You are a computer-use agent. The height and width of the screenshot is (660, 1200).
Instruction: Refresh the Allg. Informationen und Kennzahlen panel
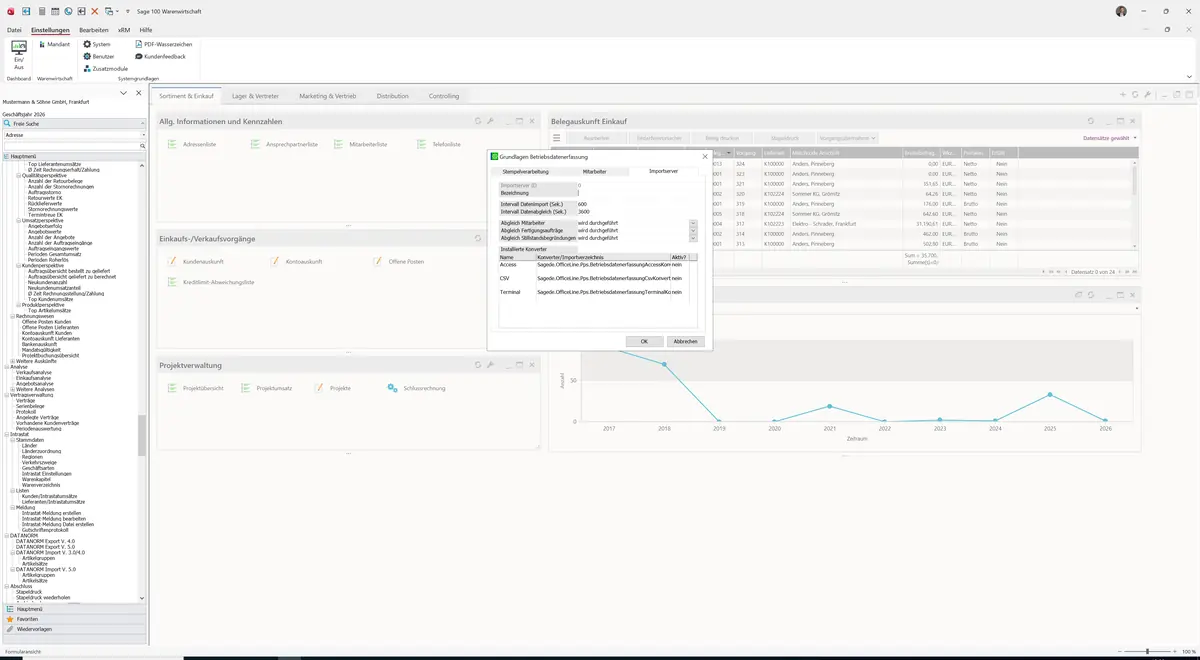[x=478, y=121]
